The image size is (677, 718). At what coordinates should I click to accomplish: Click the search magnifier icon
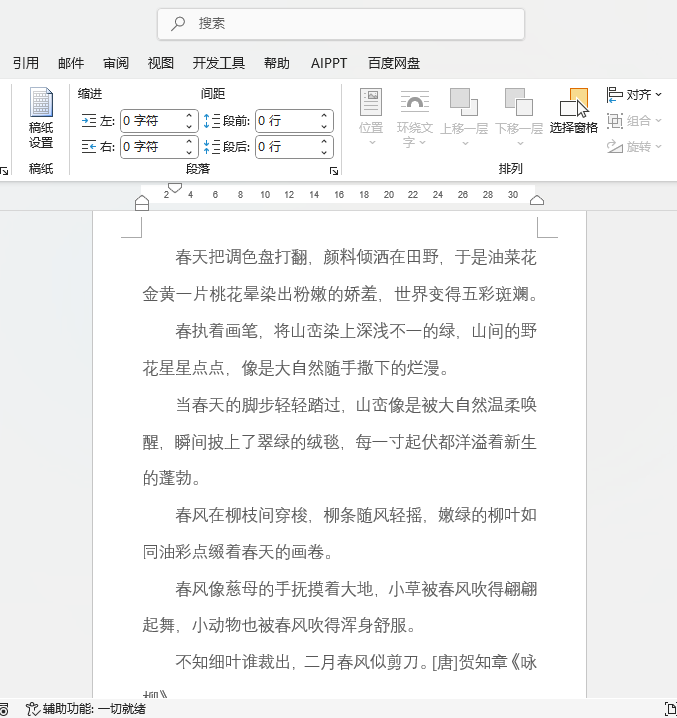178,23
